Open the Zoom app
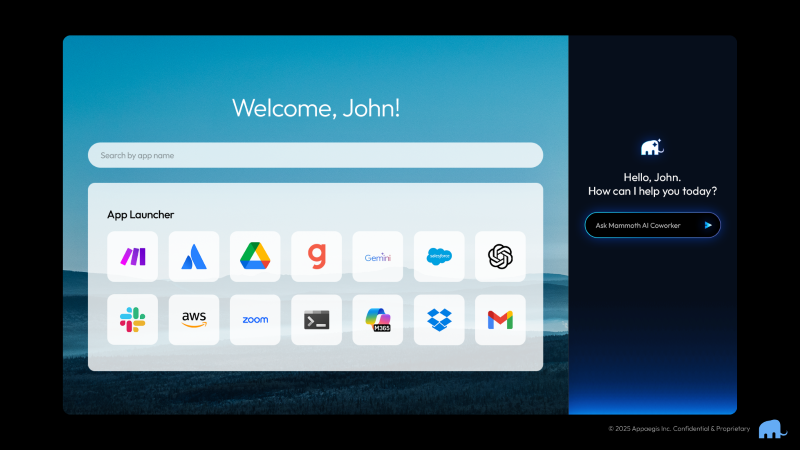Image resolution: width=800 pixels, height=450 pixels. click(x=255, y=320)
